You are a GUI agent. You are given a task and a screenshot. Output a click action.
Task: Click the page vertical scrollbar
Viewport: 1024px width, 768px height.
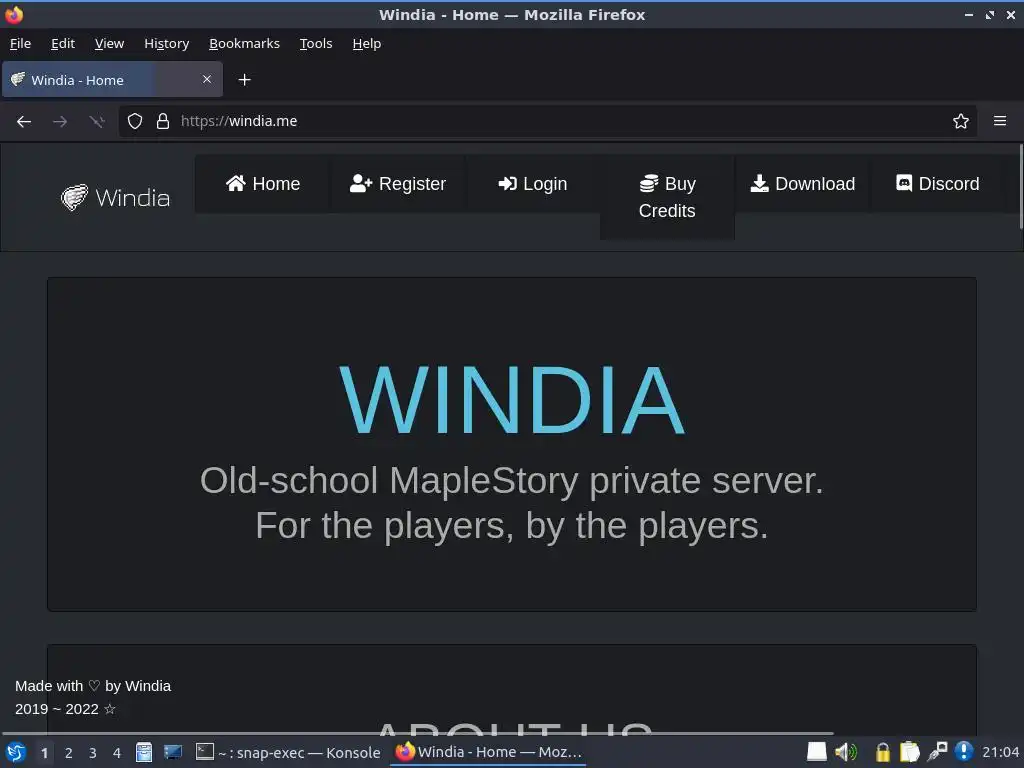pos(1021,187)
